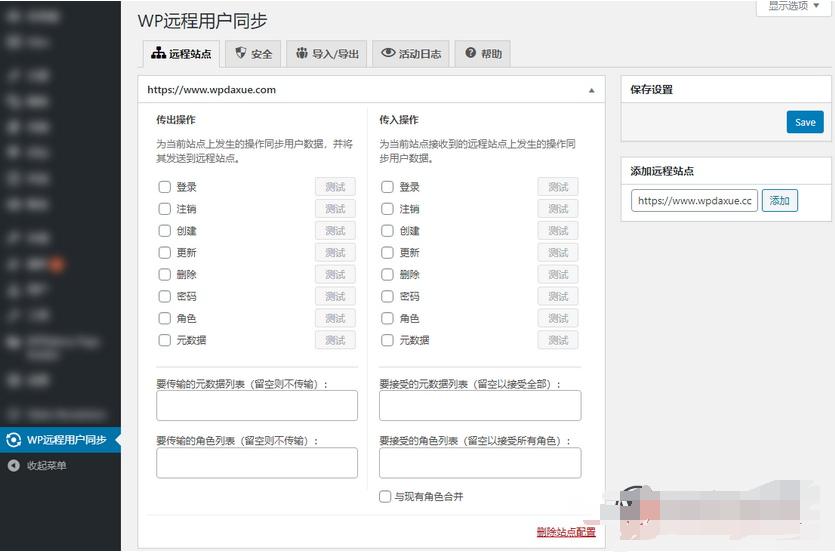Click the 删除站点配置 link
This screenshot has width=835, height=552.
566,532
